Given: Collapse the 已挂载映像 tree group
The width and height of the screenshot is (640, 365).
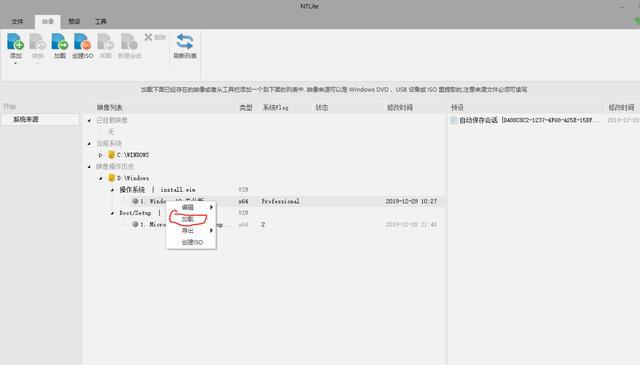Looking at the screenshot, I should [x=89, y=120].
